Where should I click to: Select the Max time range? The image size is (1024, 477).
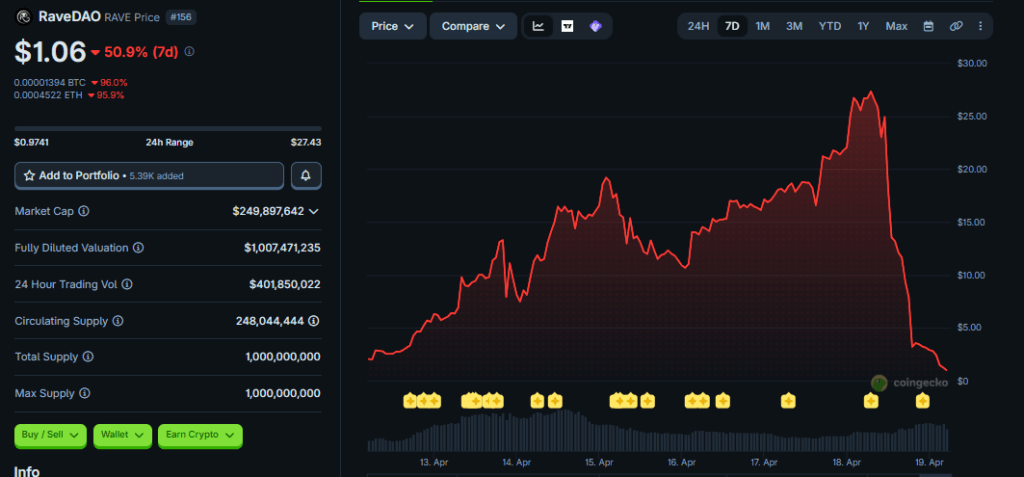[x=896, y=26]
